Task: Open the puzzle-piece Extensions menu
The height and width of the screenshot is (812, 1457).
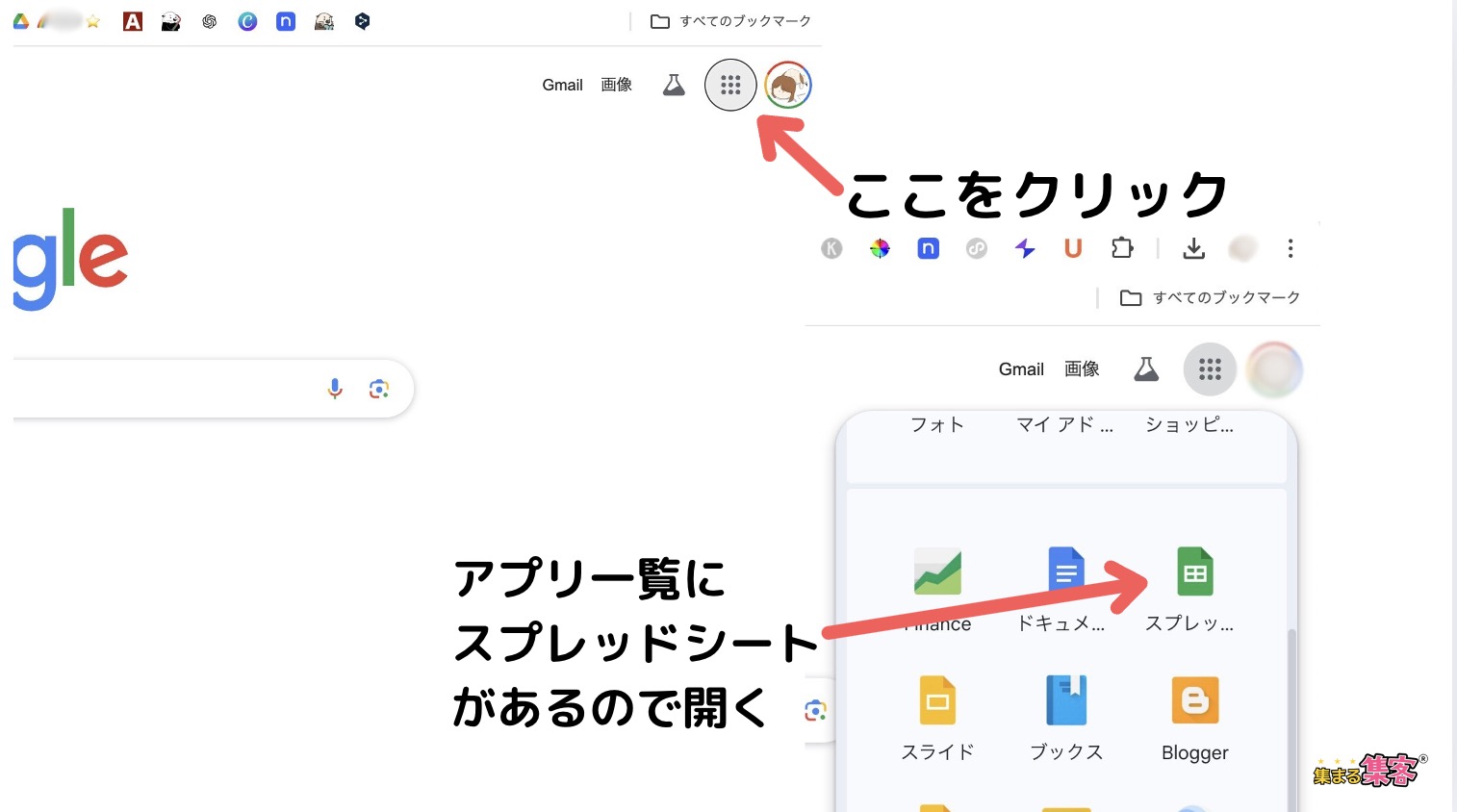Action: pos(1122,248)
